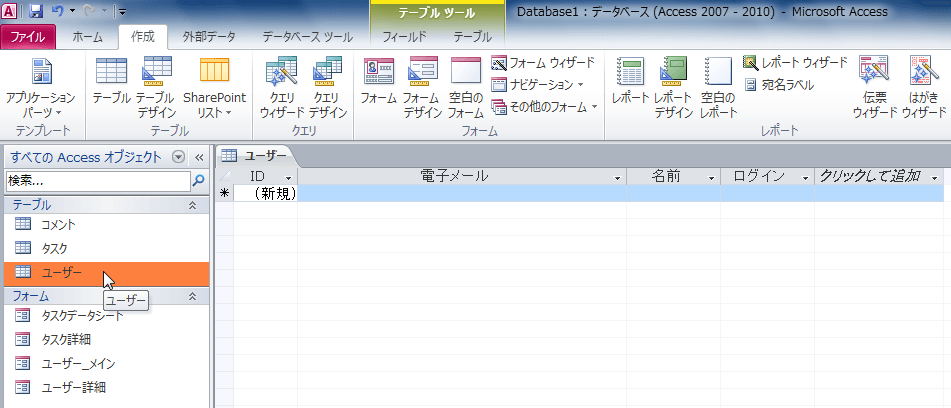Click the 検索 search box
This screenshot has height=408, width=951.
point(98,180)
